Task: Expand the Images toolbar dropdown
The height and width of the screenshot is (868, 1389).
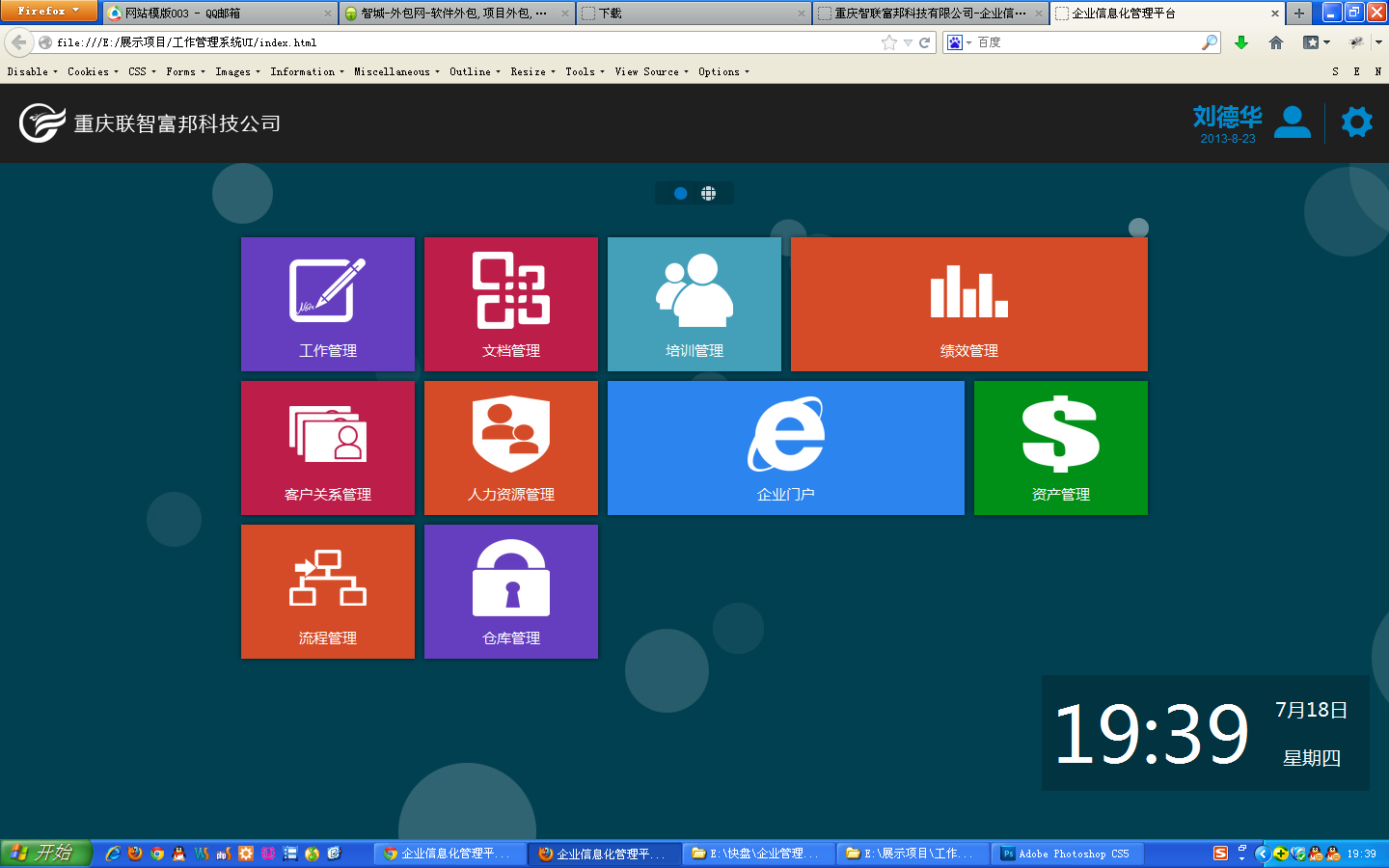Action: [237, 71]
